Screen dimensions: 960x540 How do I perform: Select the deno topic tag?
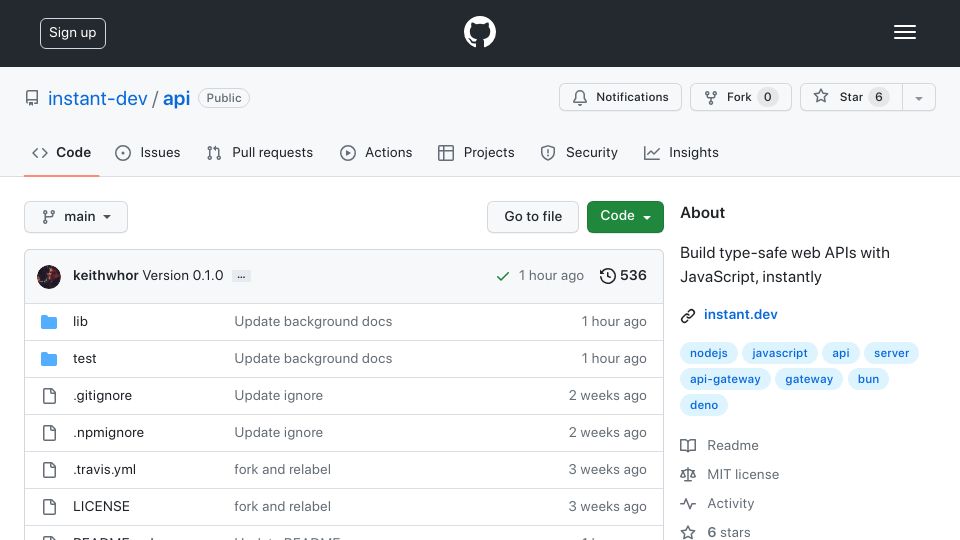click(x=703, y=405)
